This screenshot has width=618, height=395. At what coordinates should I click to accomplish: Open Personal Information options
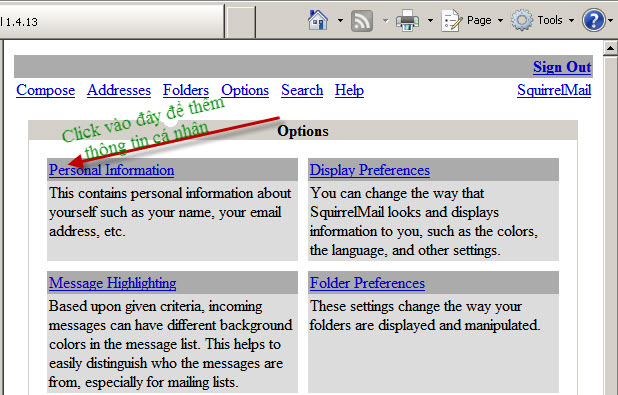coord(112,170)
